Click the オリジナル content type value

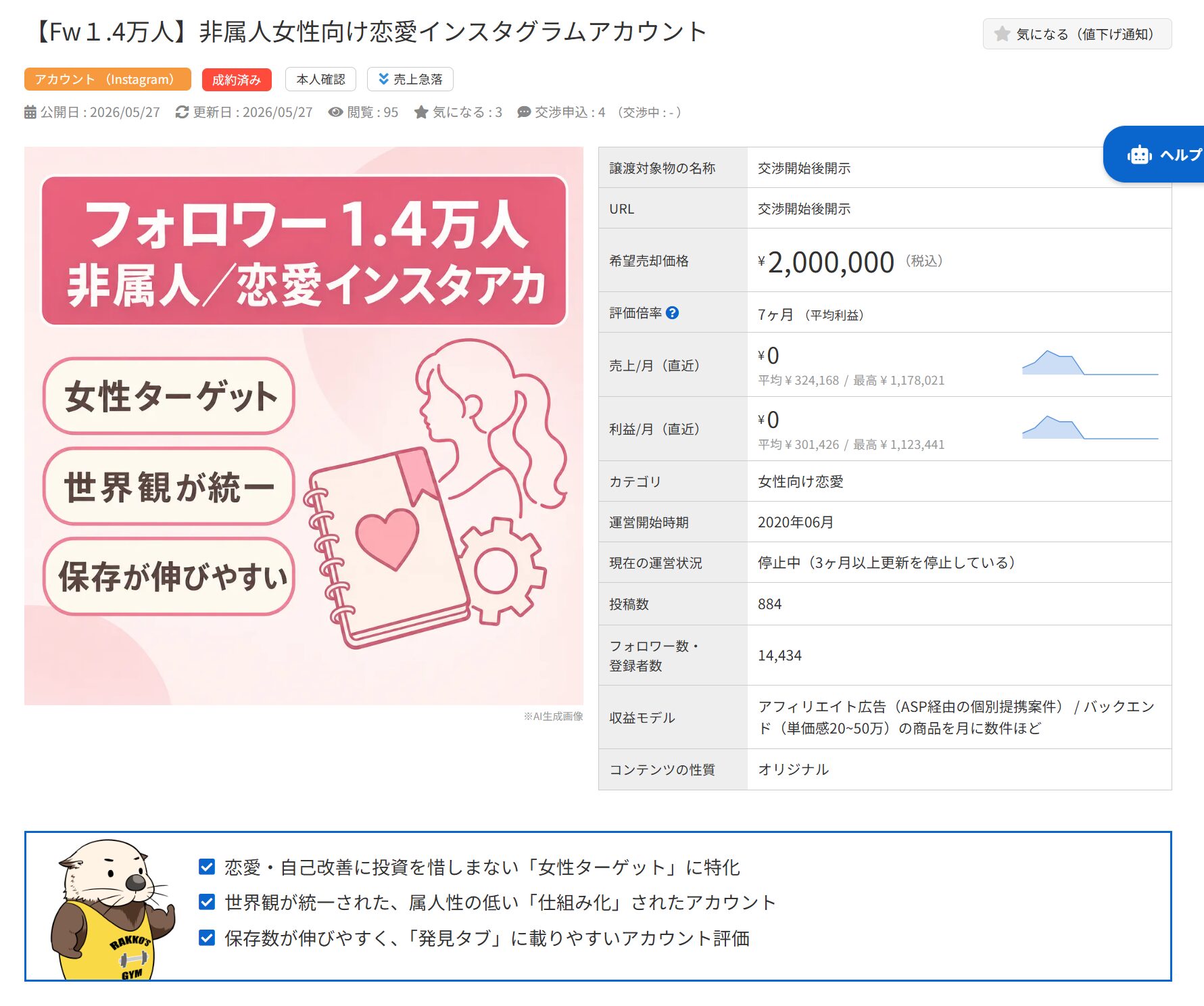coord(793,769)
